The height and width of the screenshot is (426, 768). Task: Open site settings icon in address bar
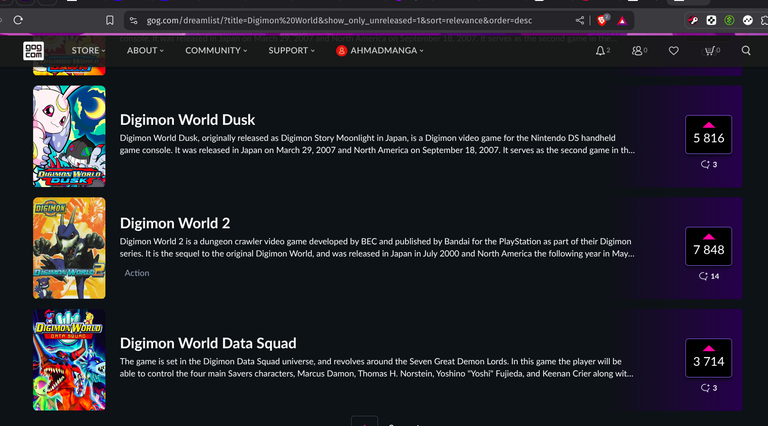click(133, 20)
